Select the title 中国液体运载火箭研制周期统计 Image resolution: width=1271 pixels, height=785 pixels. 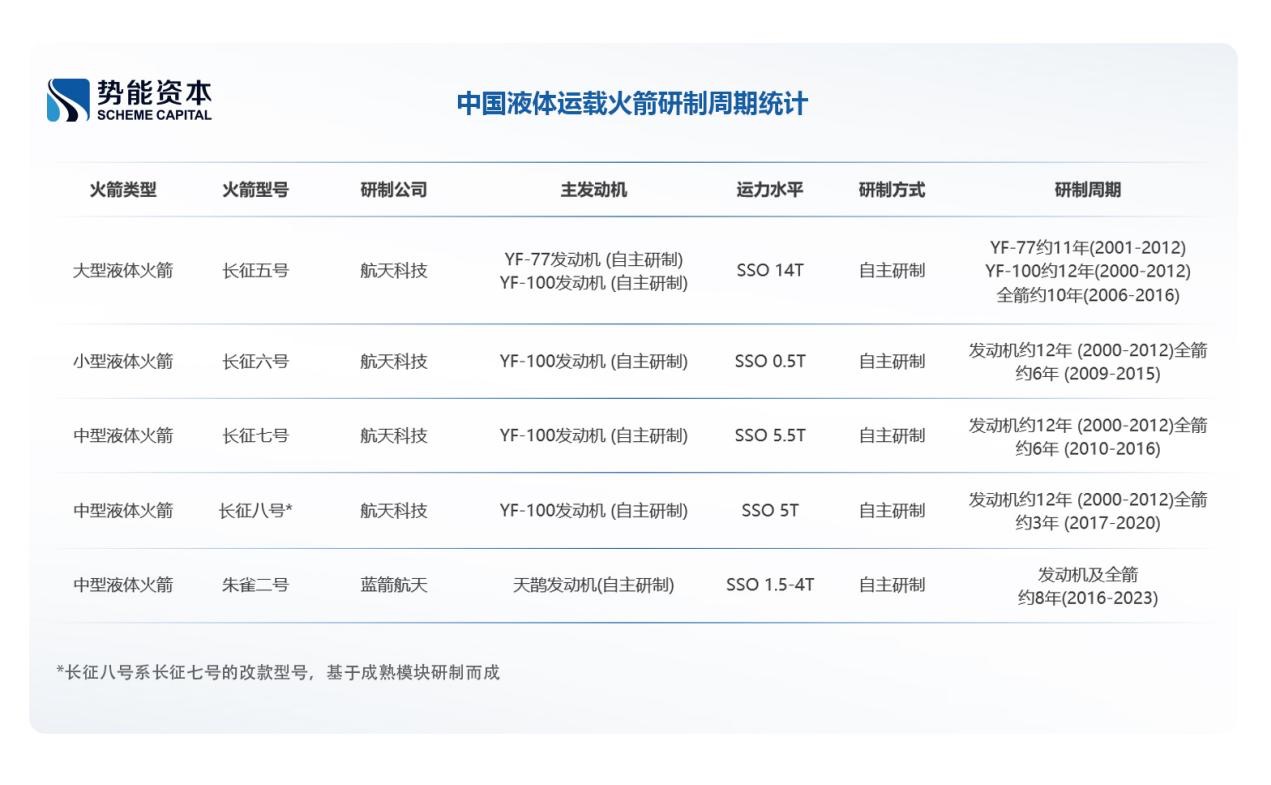click(x=632, y=104)
